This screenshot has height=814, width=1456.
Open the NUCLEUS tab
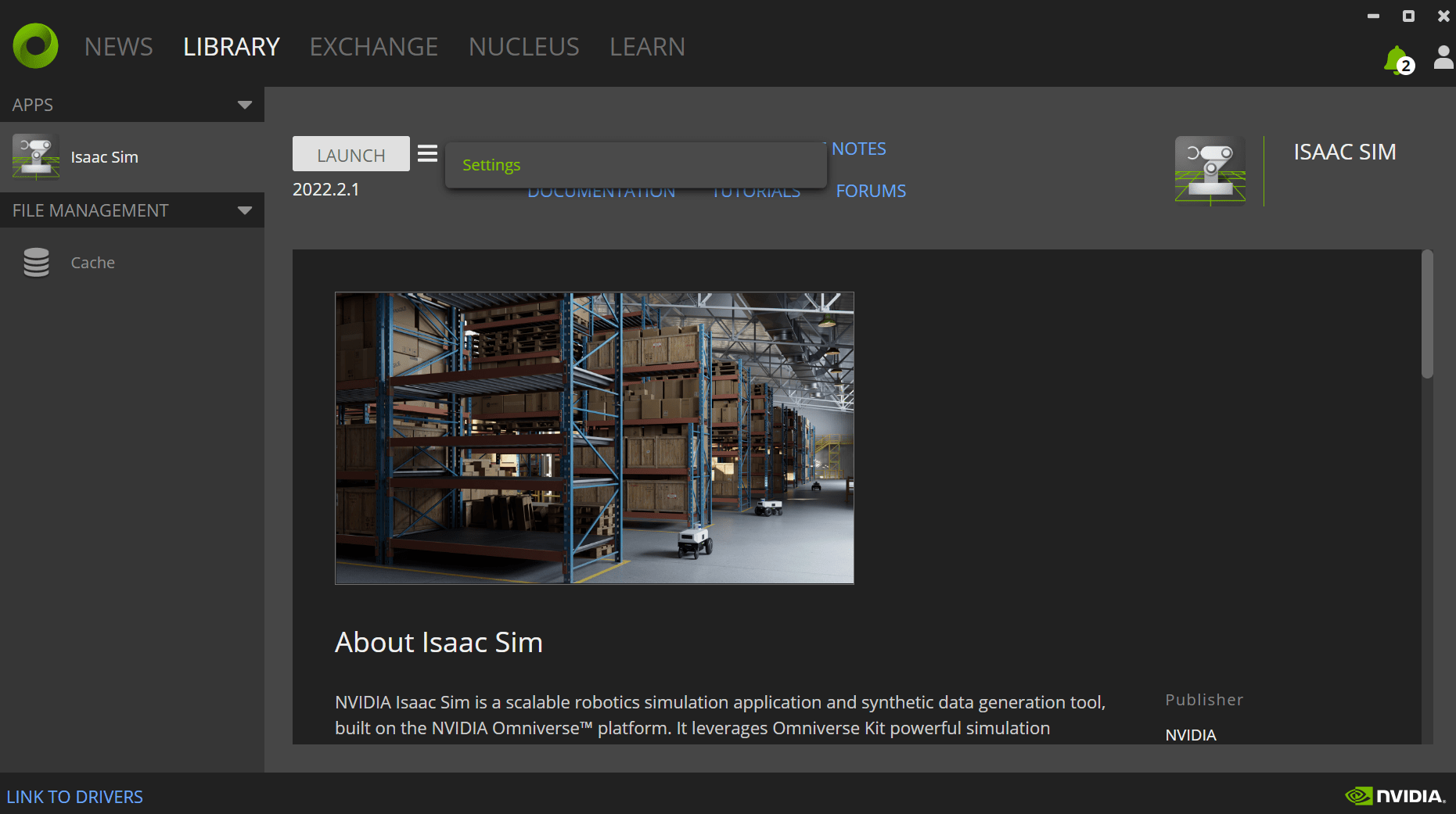point(523,47)
